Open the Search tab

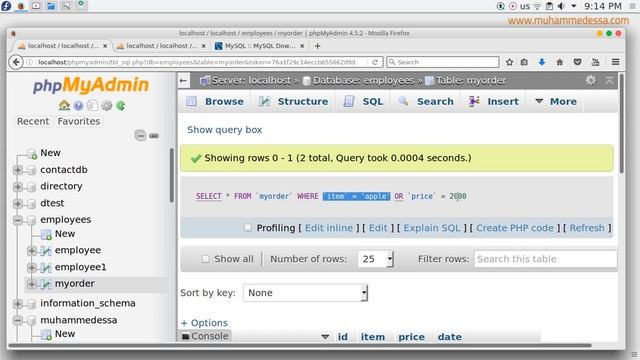[426, 101]
